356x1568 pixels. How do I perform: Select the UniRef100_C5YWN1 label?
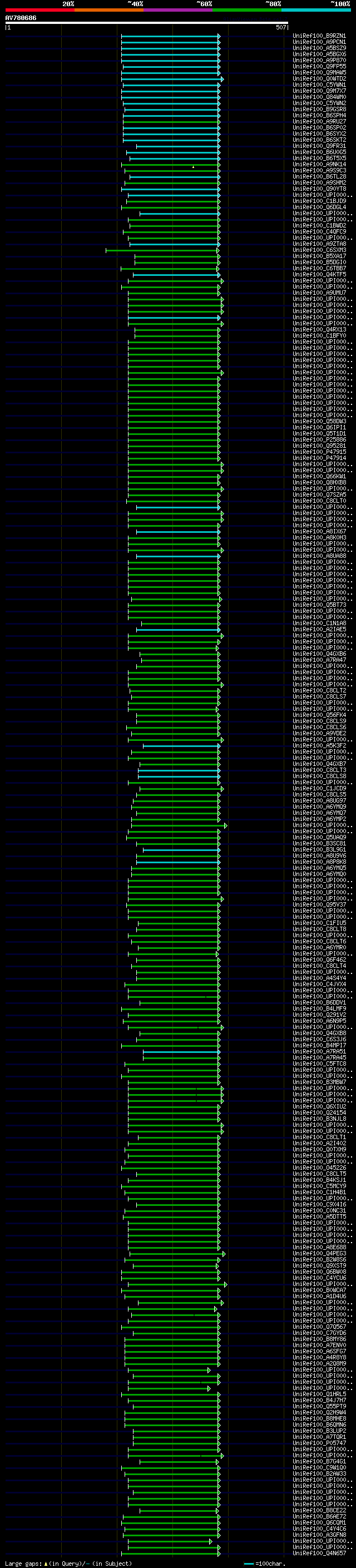(x=319, y=85)
